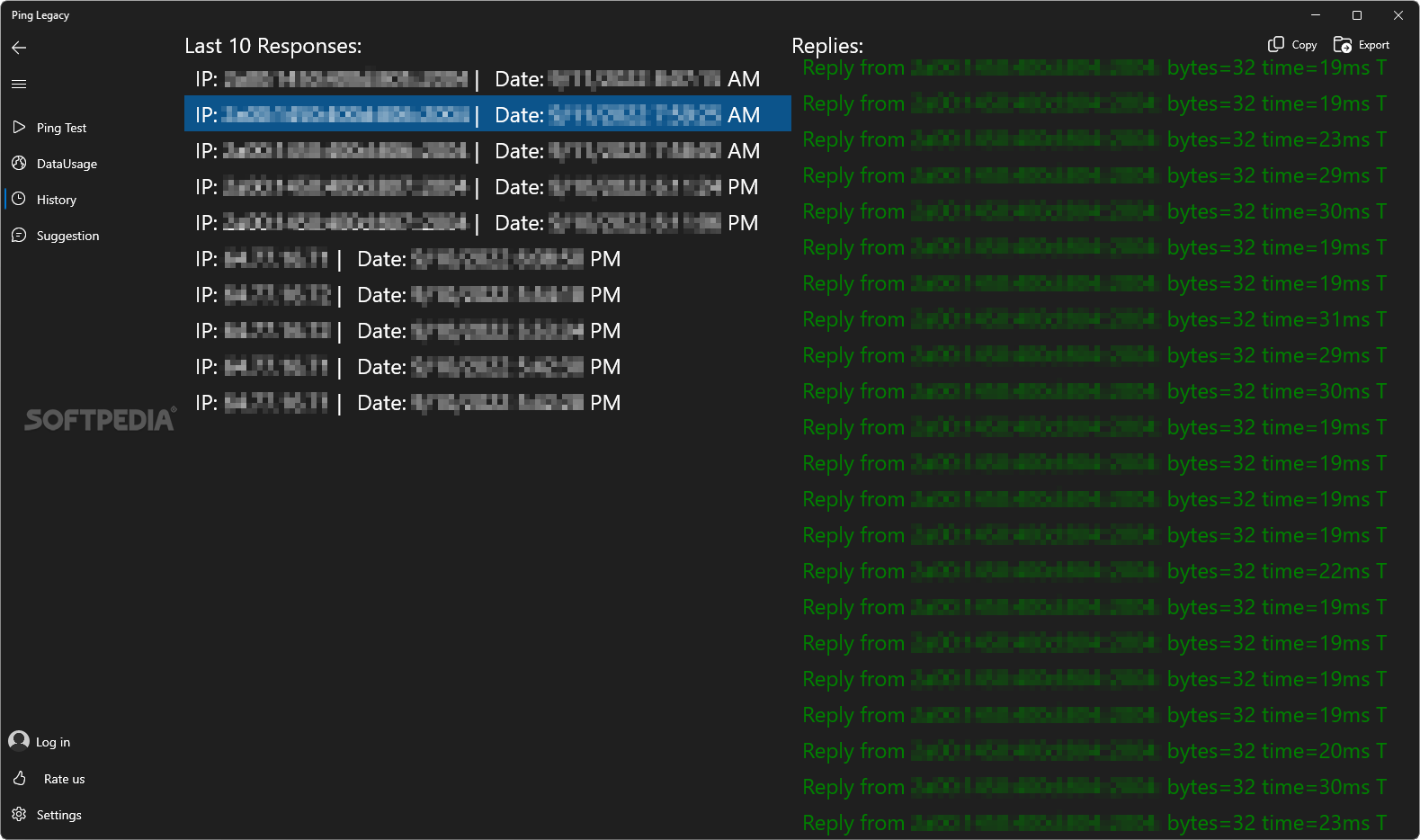1420x840 pixels.
Task: Click the reply line with time=20ms
Action: coord(1094,751)
